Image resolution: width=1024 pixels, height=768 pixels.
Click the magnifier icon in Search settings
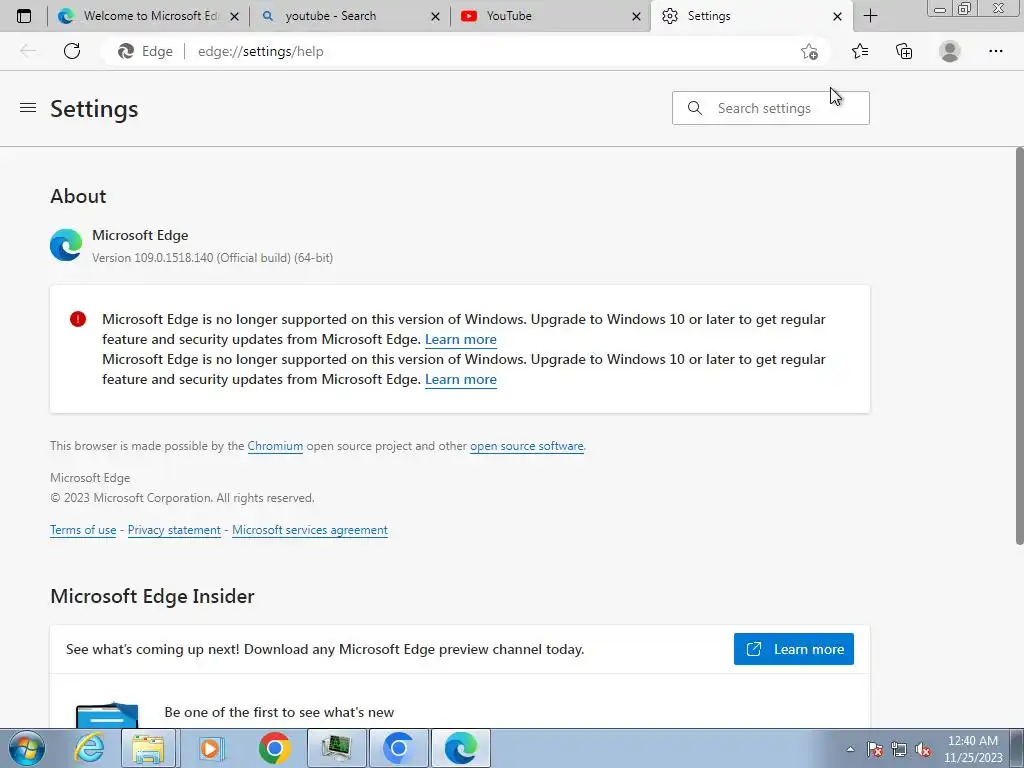[695, 108]
